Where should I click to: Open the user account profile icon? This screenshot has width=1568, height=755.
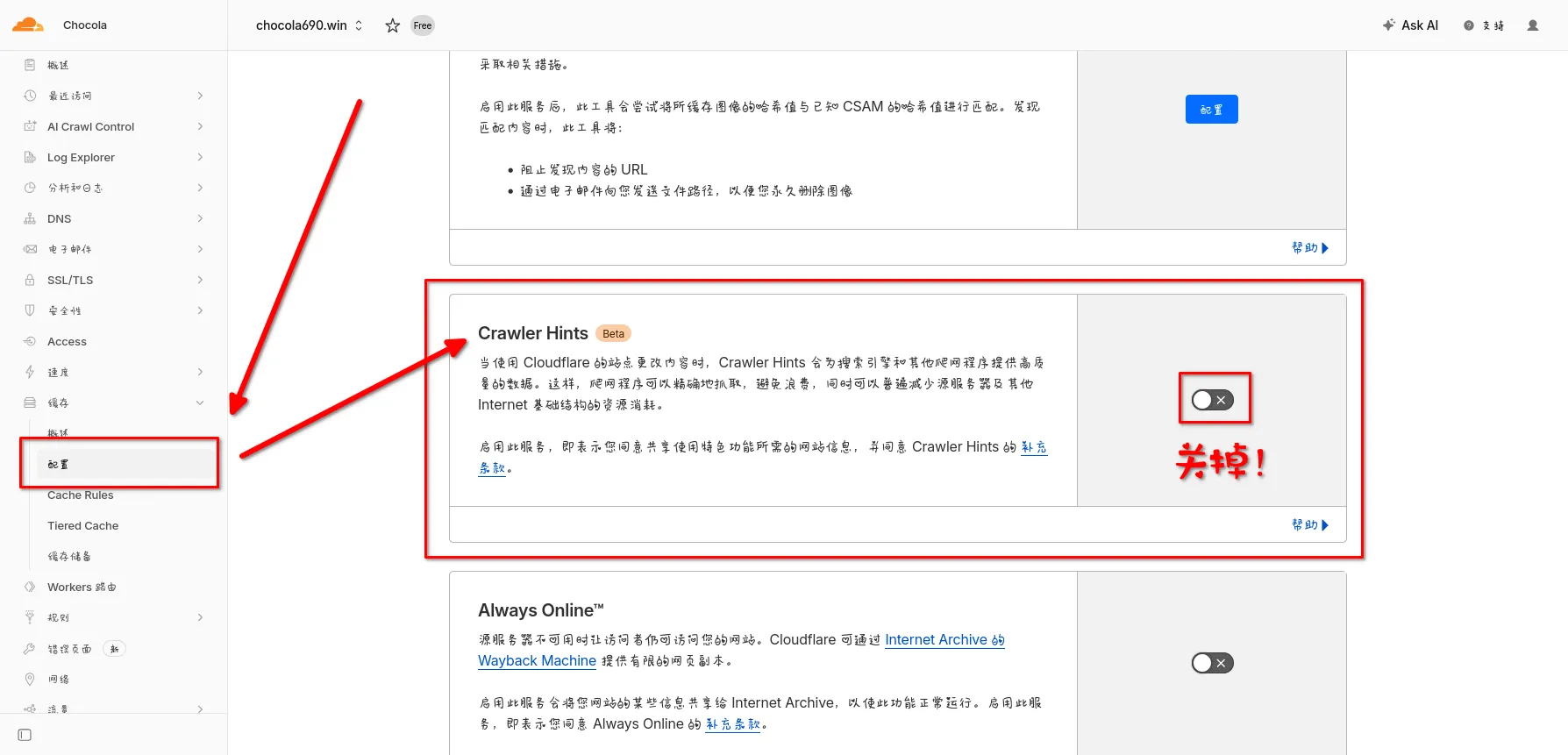click(x=1533, y=25)
